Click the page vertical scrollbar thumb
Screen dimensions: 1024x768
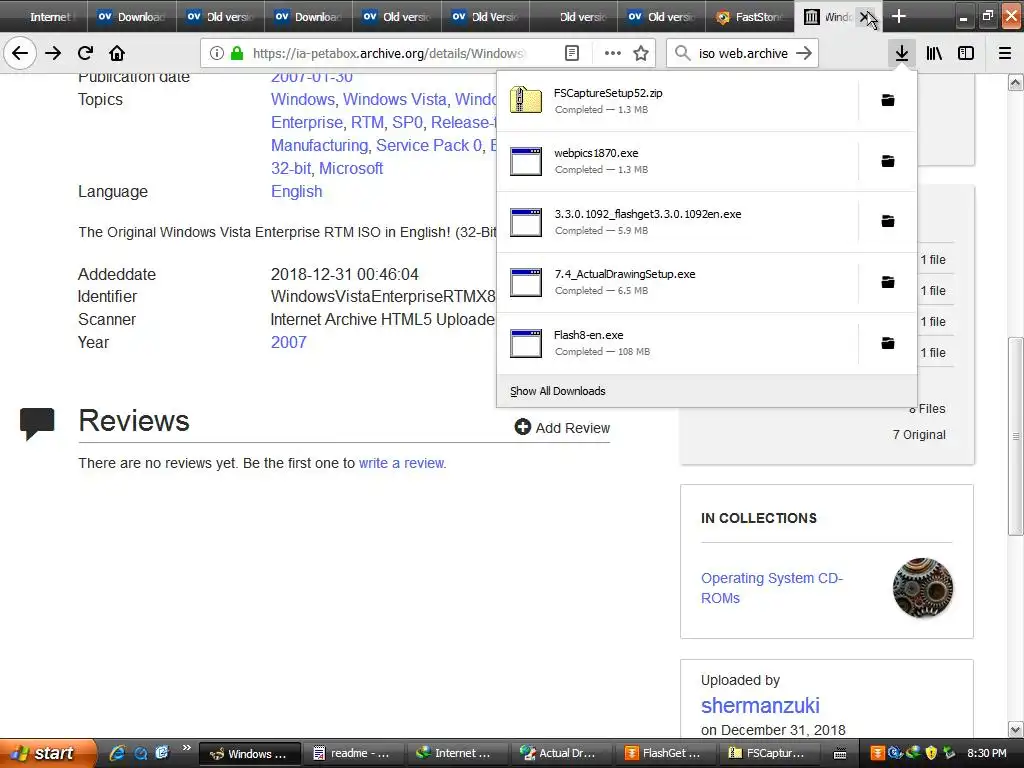pyautogui.click(x=1016, y=436)
